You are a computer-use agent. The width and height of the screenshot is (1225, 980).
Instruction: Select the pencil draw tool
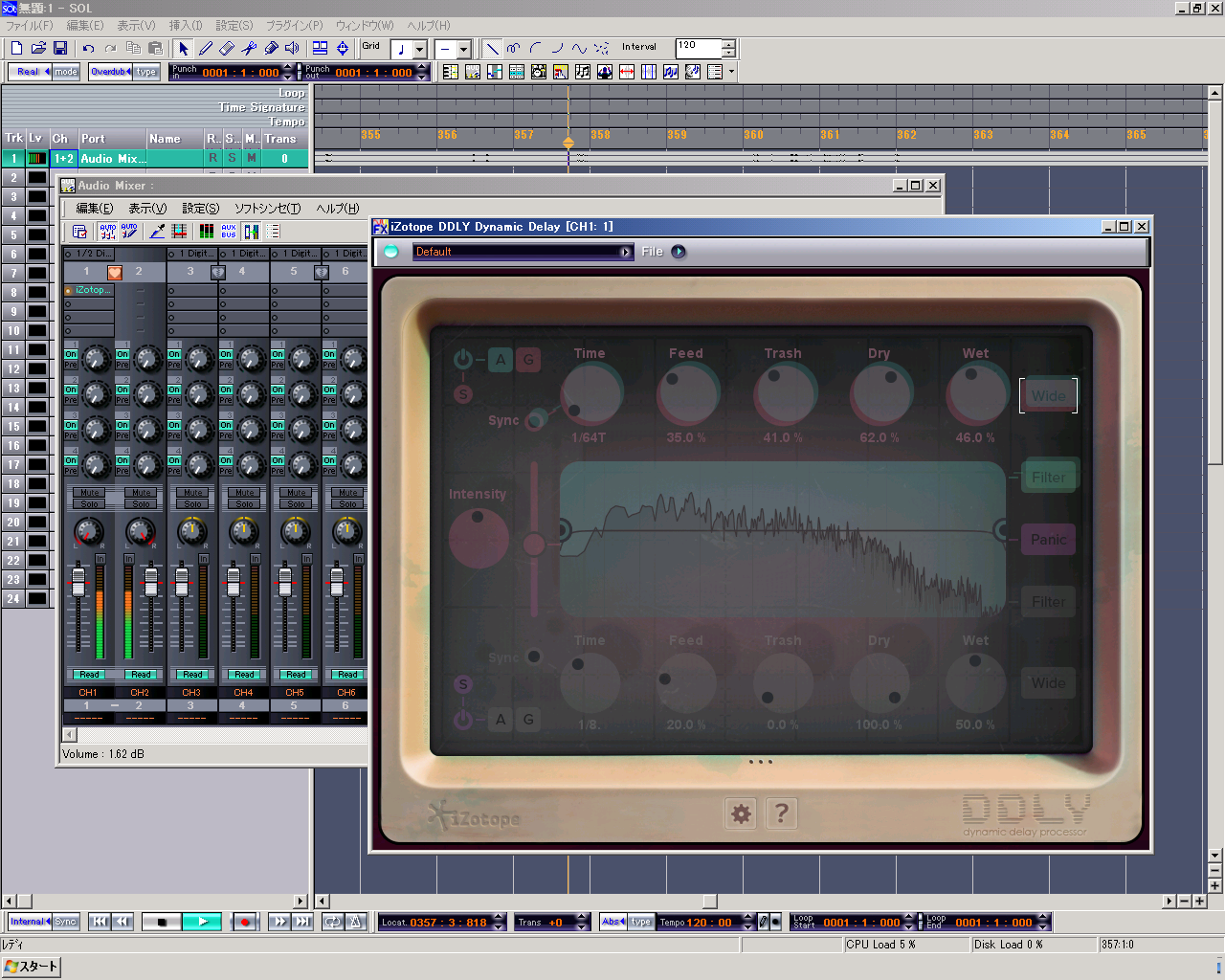[x=206, y=48]
